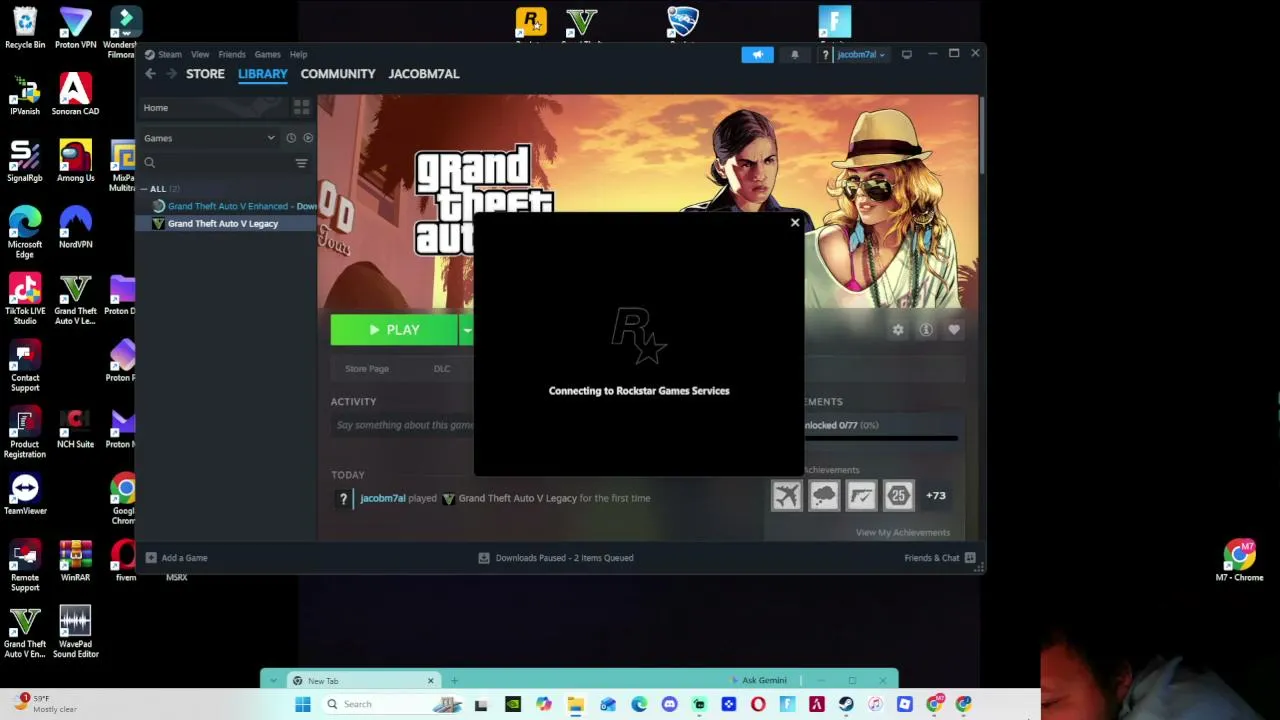This screenshot has width=1280, height=720.
Task: Click Home button in library sidebar
Action: pyautogui.click(x=155, y=108)
